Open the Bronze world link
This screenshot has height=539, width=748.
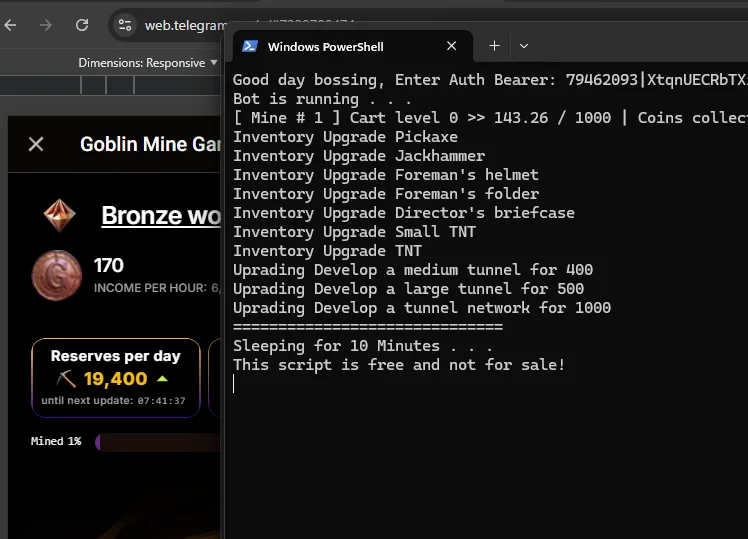point(161,216)
